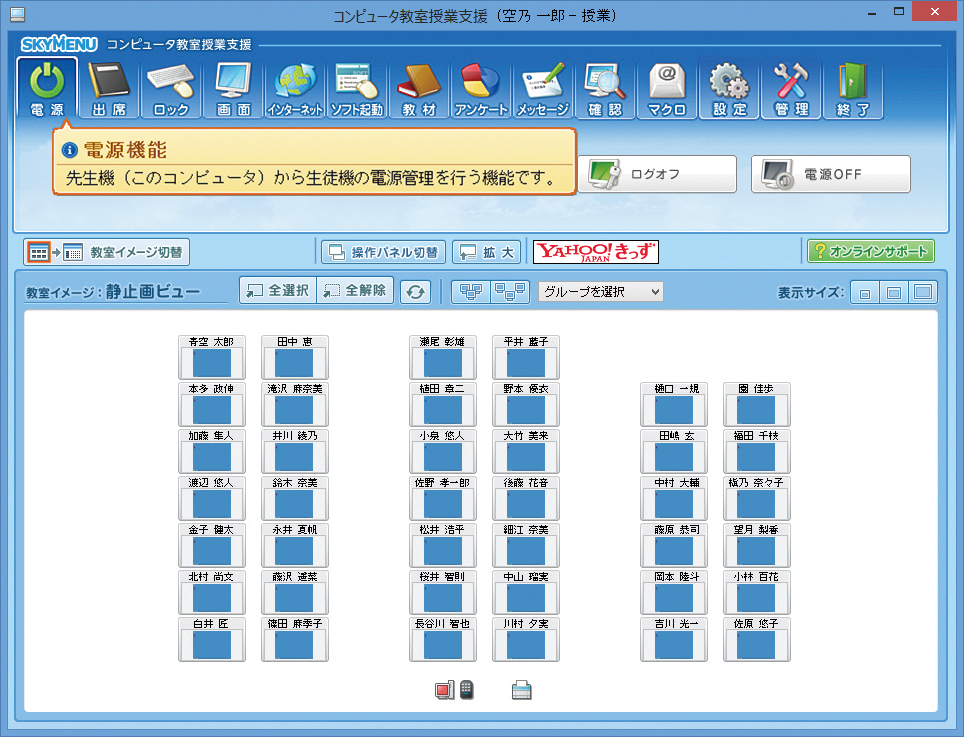Screen dimensions: 964x737
Task: Select student thumbnail 永井 真帆
Action: click(x=294, y=545)
